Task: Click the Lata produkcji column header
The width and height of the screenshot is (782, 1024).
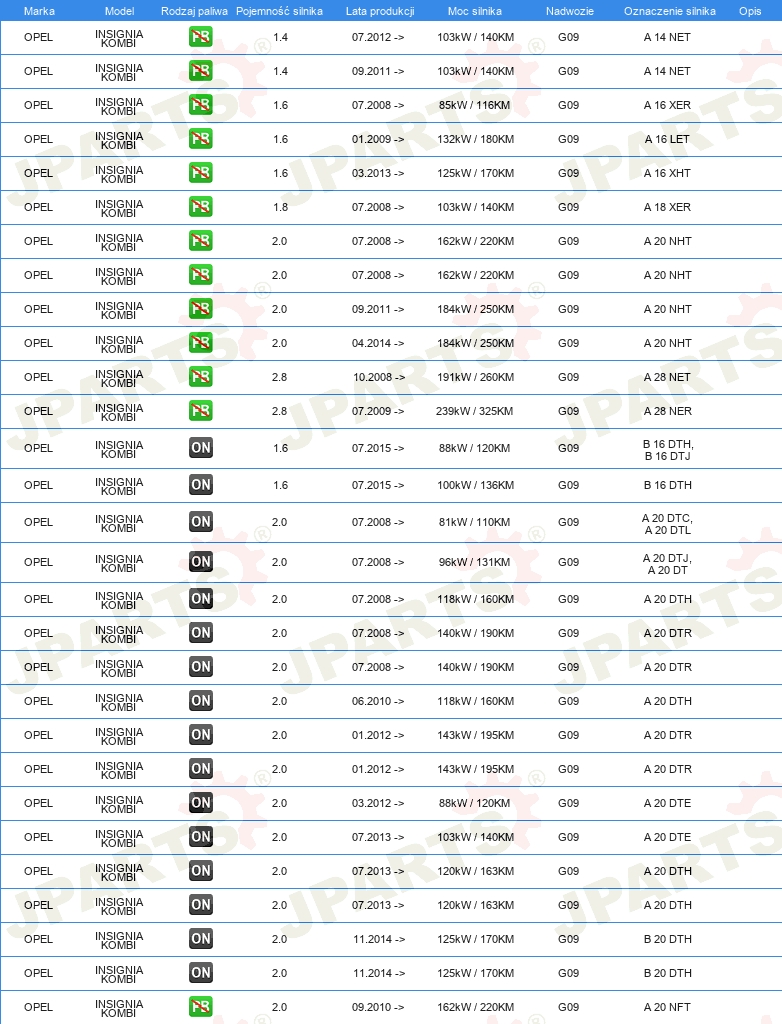Action: pyautogui.click(x=380, y=11)
